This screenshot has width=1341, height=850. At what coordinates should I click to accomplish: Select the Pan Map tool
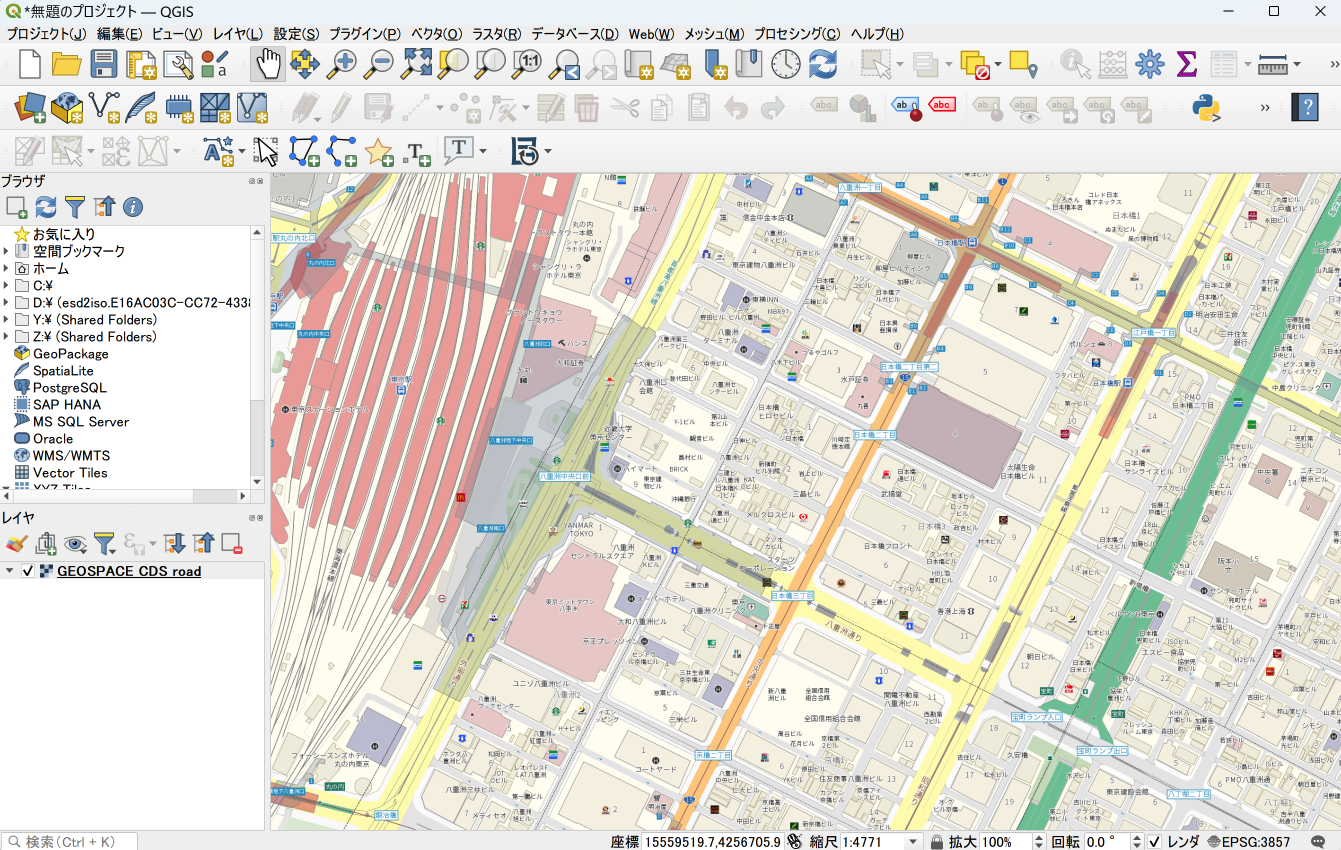click(268, 64)
